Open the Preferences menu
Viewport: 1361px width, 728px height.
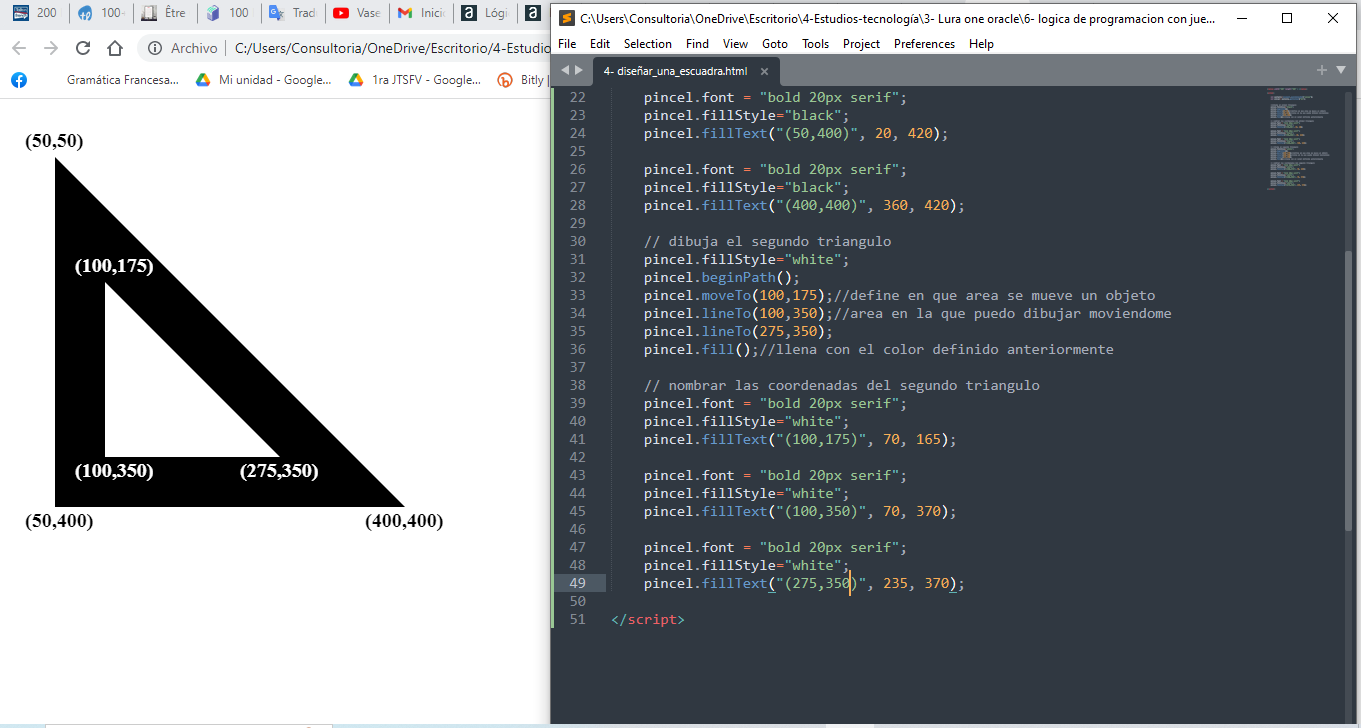click(x=924, y=44)
